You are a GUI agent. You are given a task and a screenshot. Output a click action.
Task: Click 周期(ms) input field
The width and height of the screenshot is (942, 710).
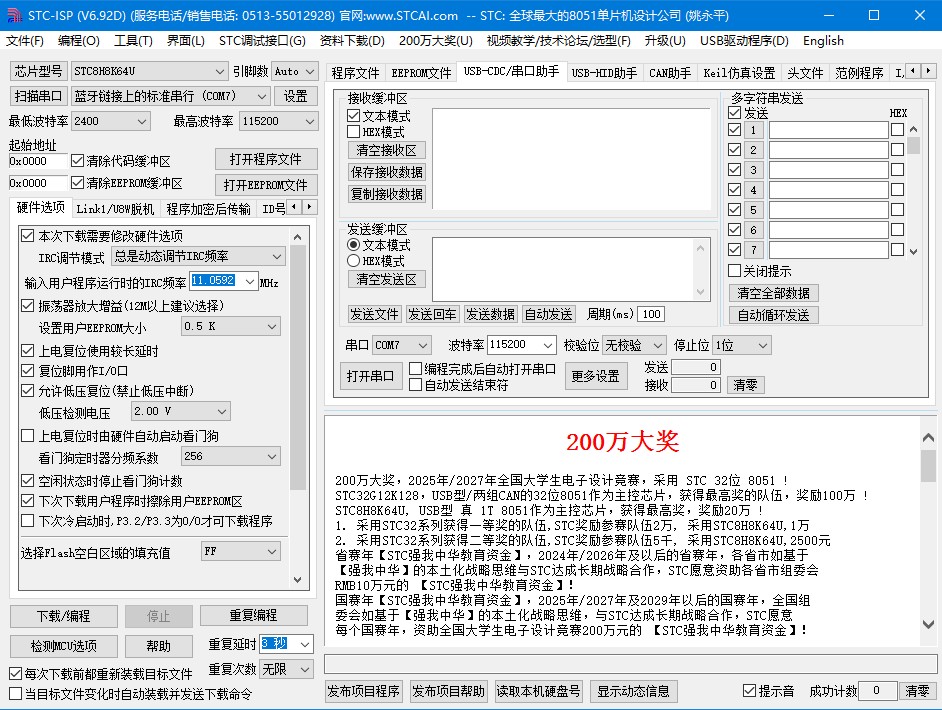652,314
